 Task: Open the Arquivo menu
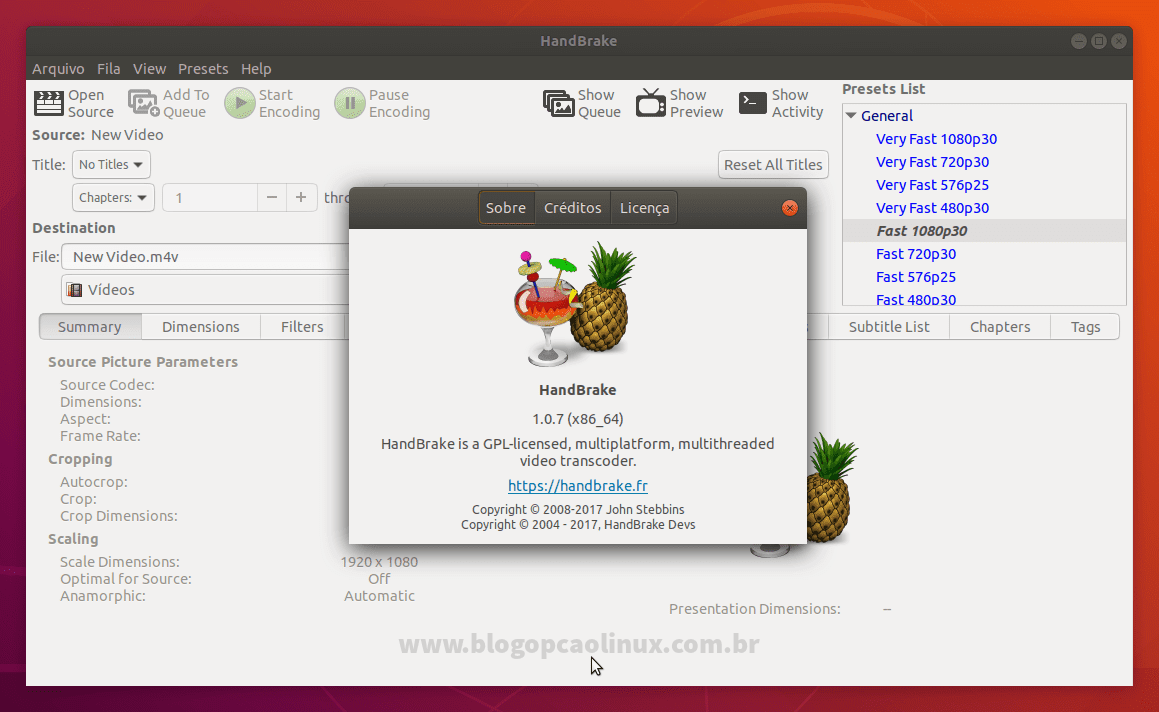tap(58, 69)
